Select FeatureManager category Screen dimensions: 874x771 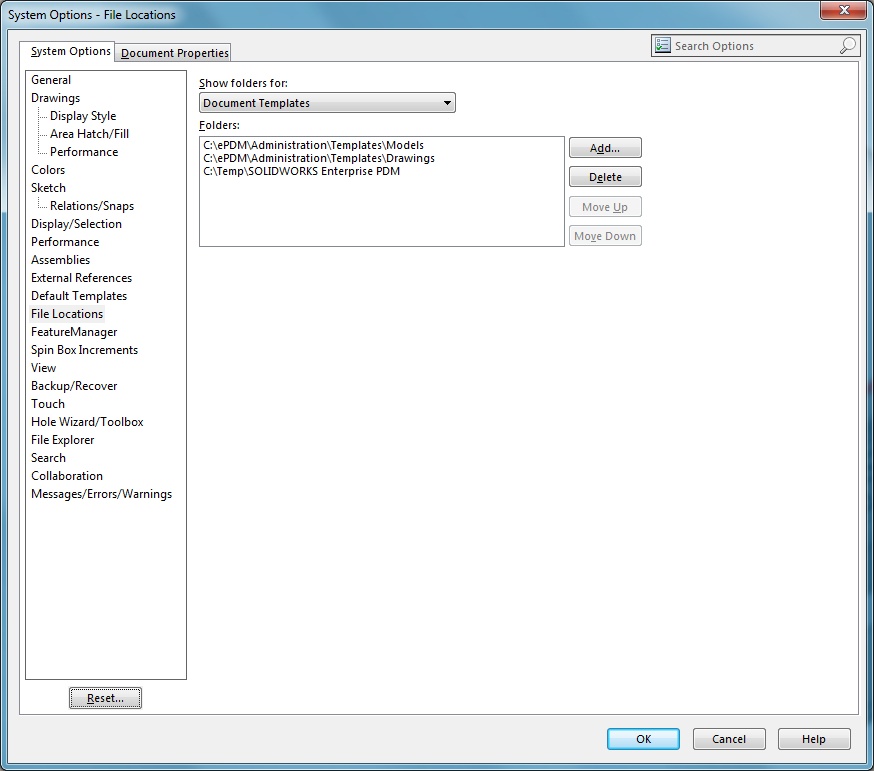point(74,332)
